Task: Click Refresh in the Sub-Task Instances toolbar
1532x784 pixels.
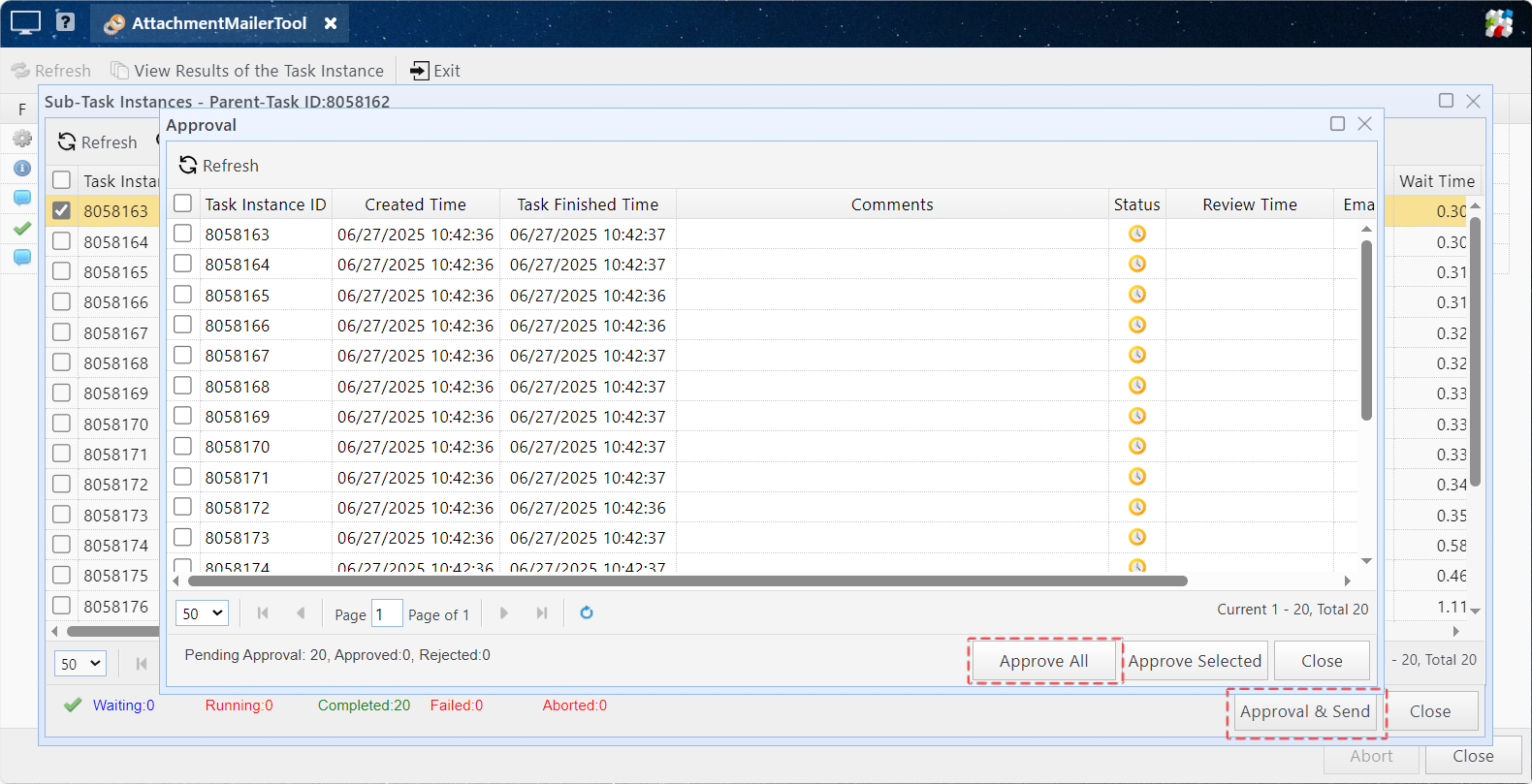Action: click(x=98, y=142)
